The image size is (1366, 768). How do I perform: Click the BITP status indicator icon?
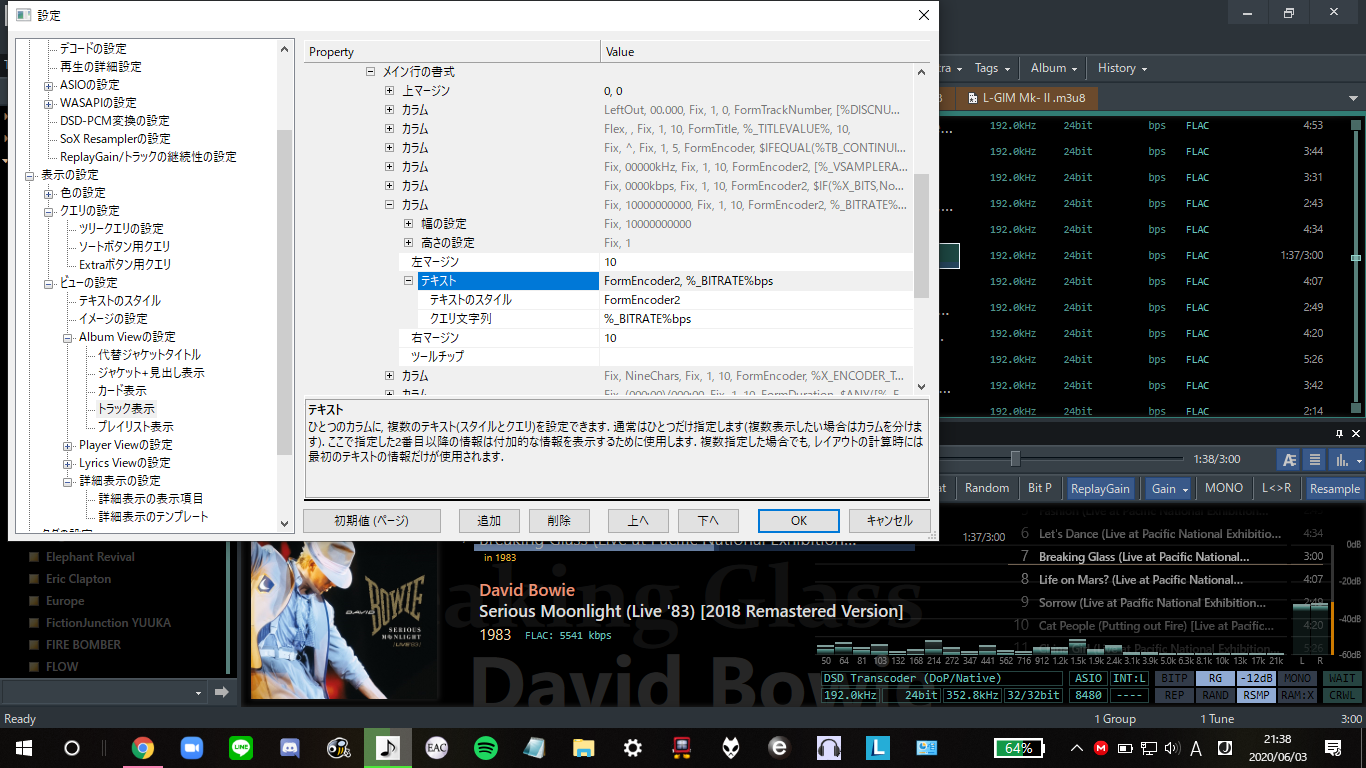click(1175, 678)
